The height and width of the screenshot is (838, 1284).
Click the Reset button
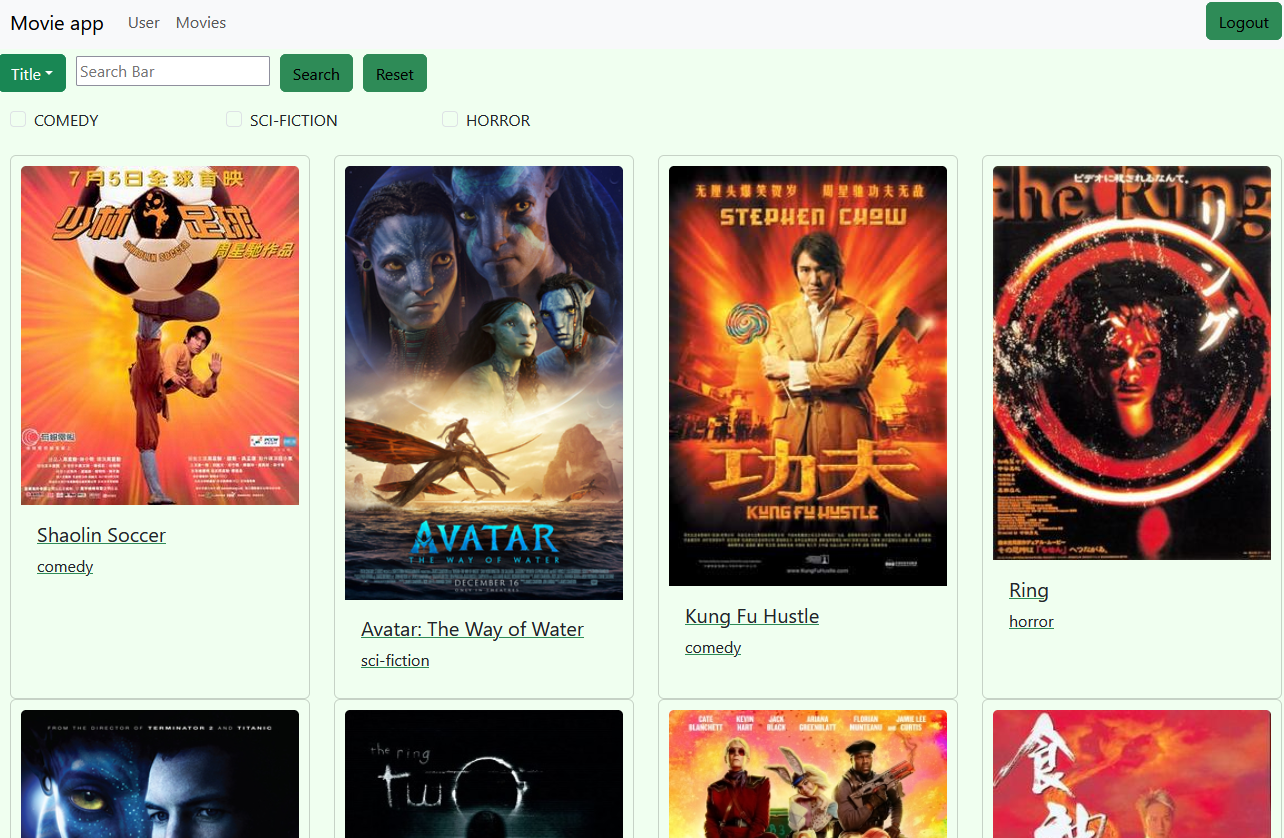pyautogui.click(x=395, y=73)
